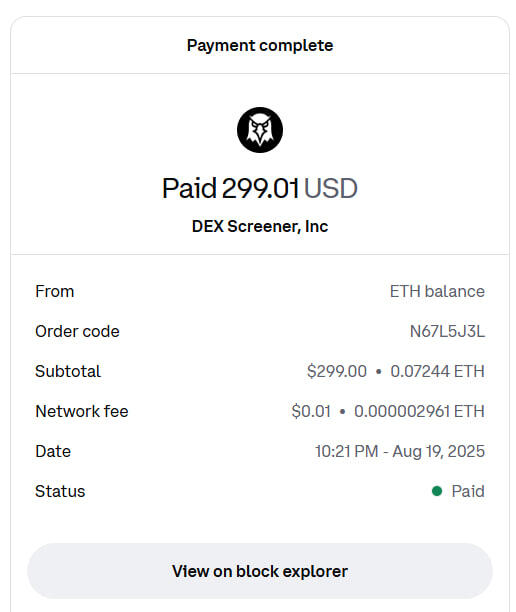
Task: Click the ETH balance source value
Action: pos(437,292)
